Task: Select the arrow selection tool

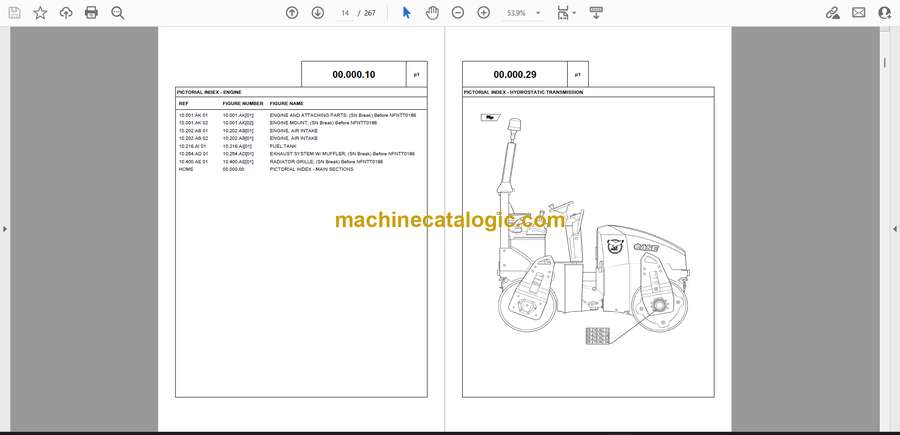Action: tap(406, 13)
